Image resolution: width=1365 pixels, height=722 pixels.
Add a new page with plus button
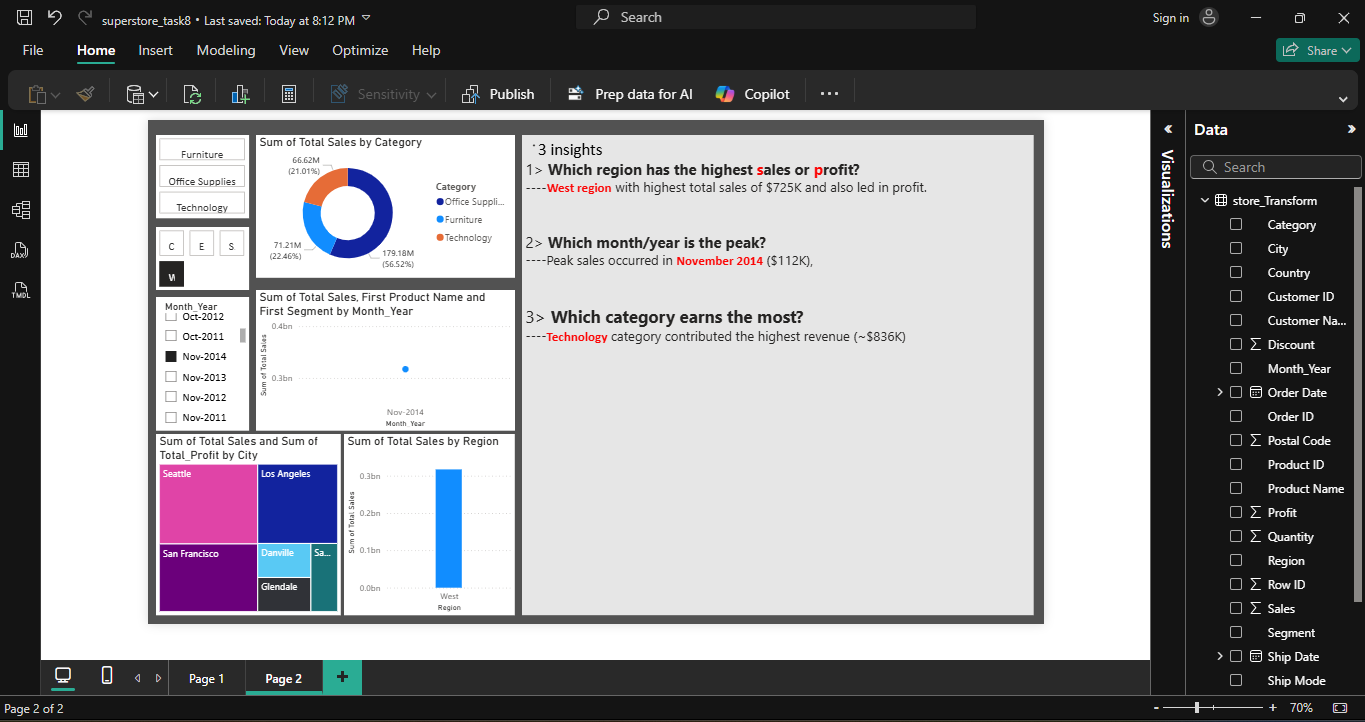(342, 678)
